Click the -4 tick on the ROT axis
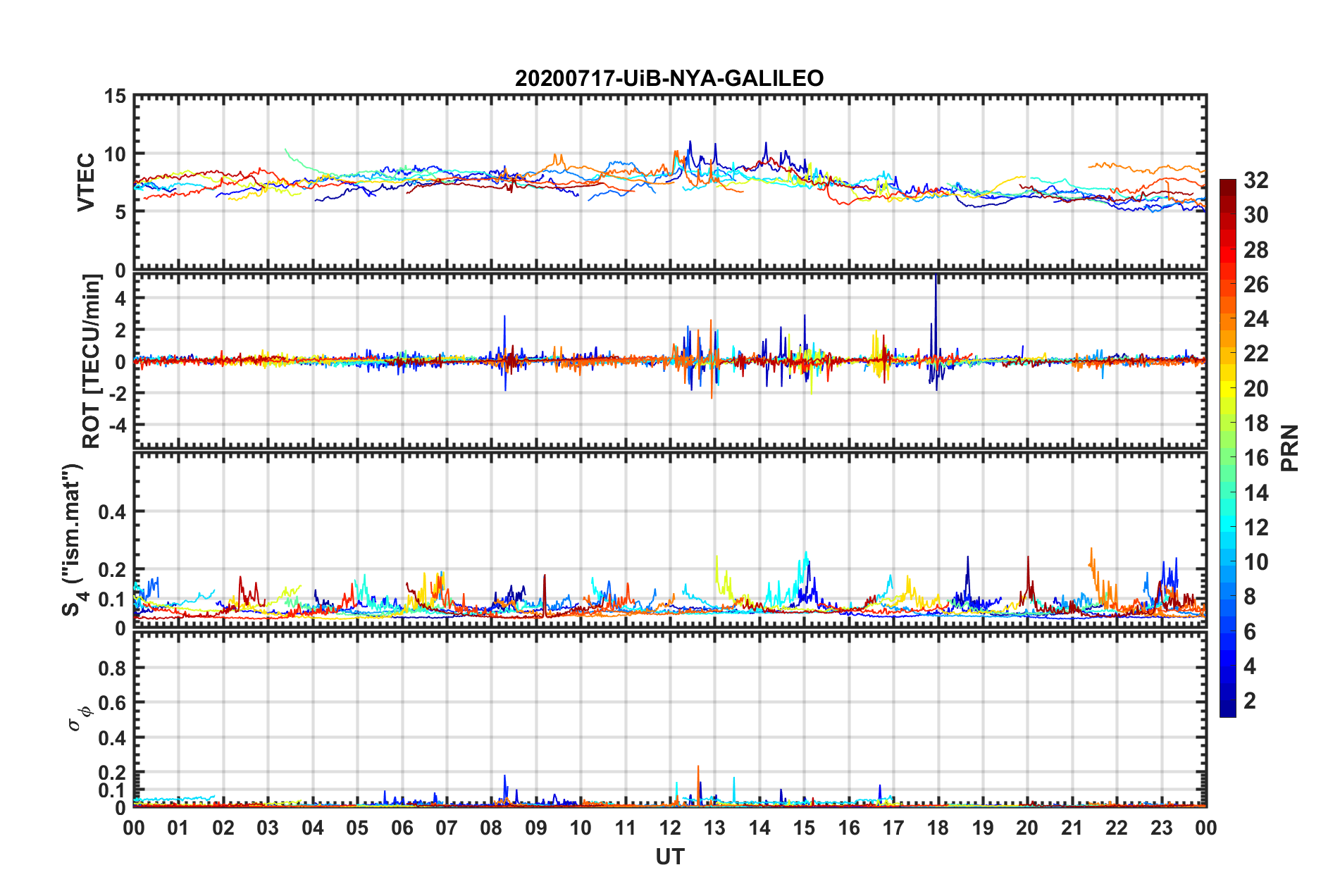 (x=117, y=425)
